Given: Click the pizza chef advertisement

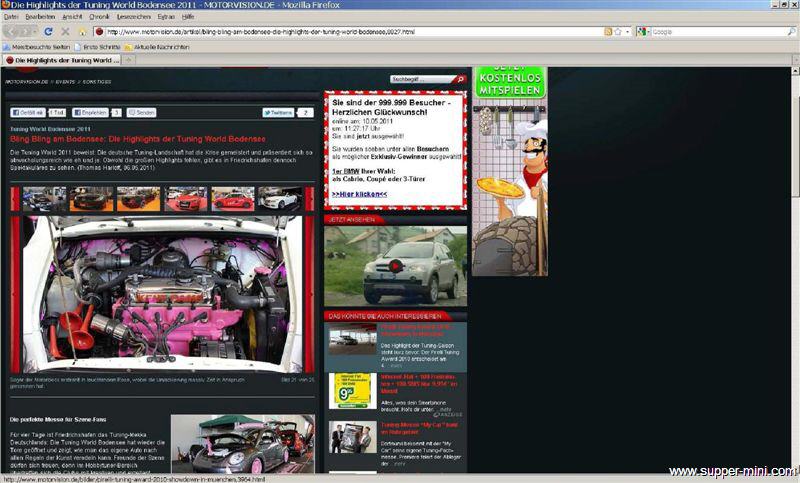Looking at the screenshot, I should (510, 189).
